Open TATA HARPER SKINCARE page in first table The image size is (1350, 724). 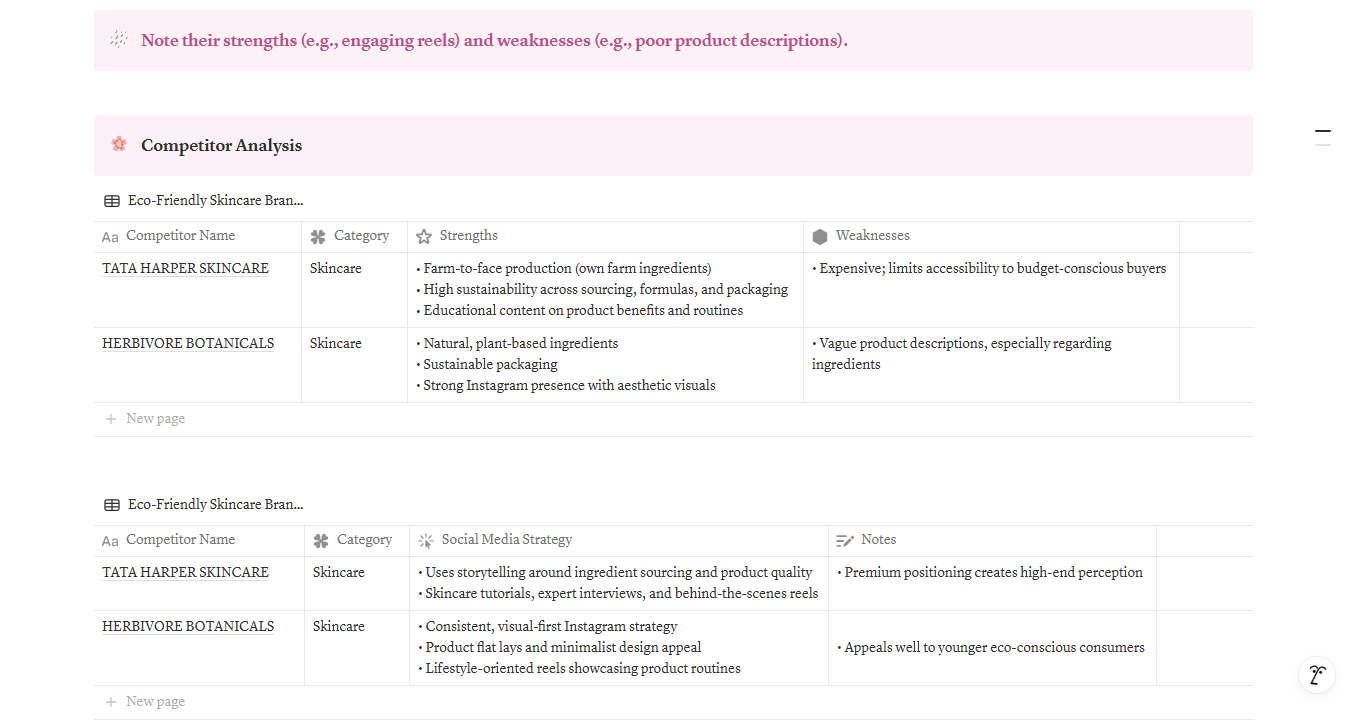(185, 268)
